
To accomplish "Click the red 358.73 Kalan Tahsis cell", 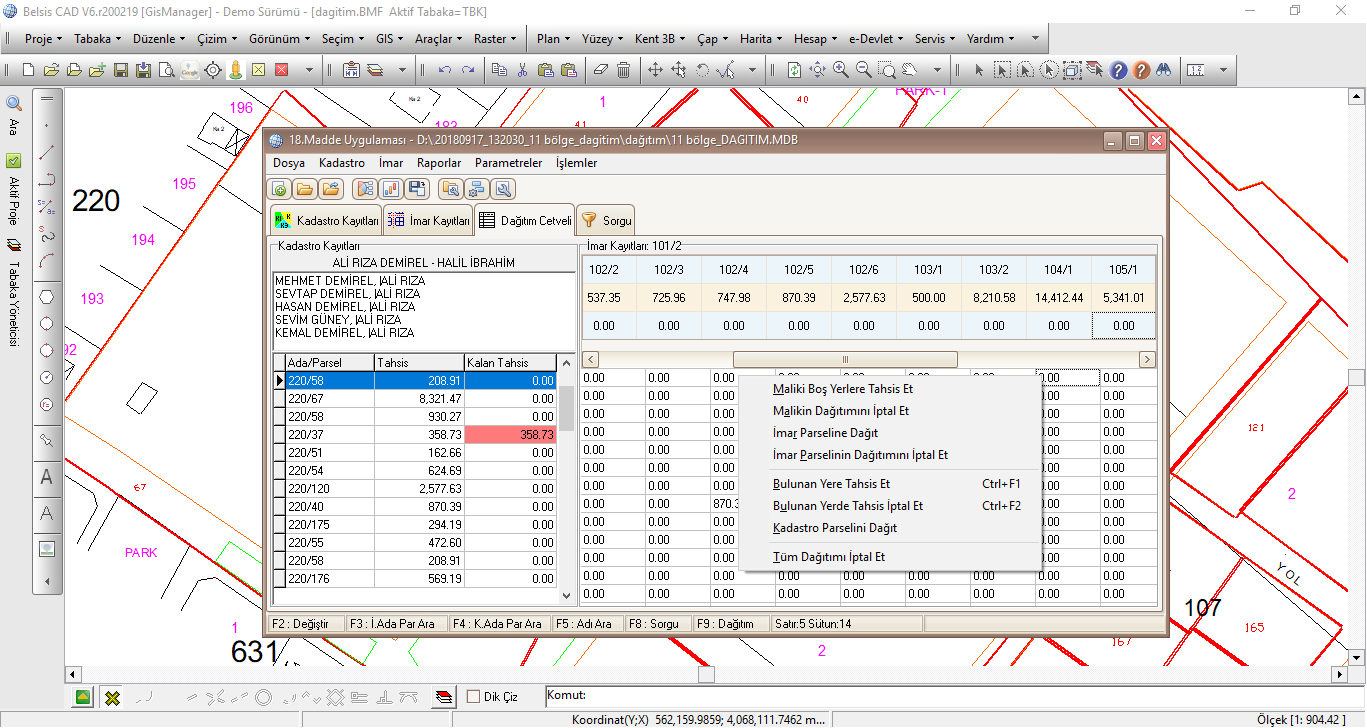I will pos(510,435).
